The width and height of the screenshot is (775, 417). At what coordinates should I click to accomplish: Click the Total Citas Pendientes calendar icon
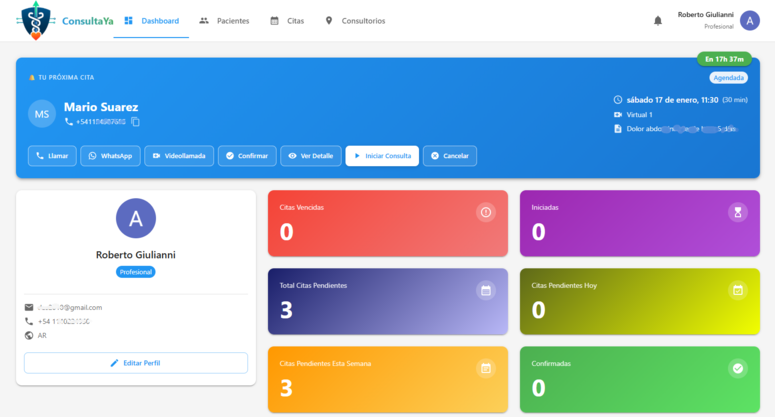point(486,291)
